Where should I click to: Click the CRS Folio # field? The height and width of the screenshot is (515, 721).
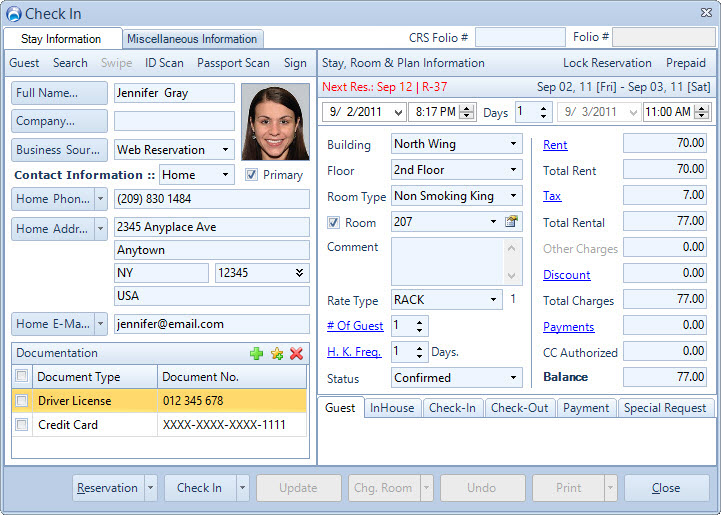(x=520, y=37)
